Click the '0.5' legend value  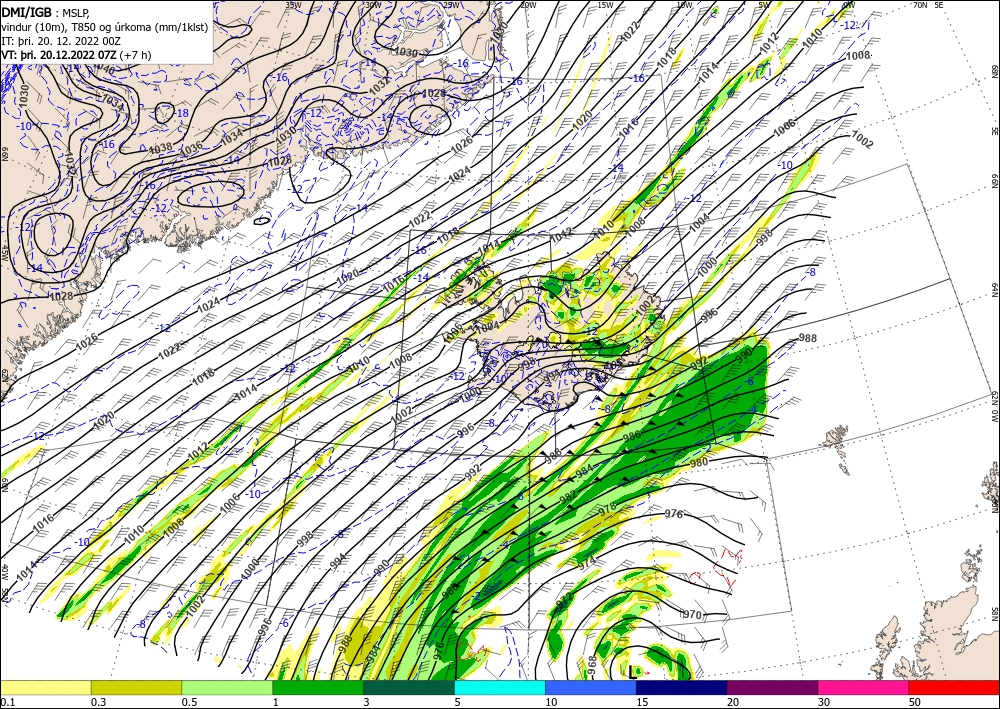click(189, 702)
